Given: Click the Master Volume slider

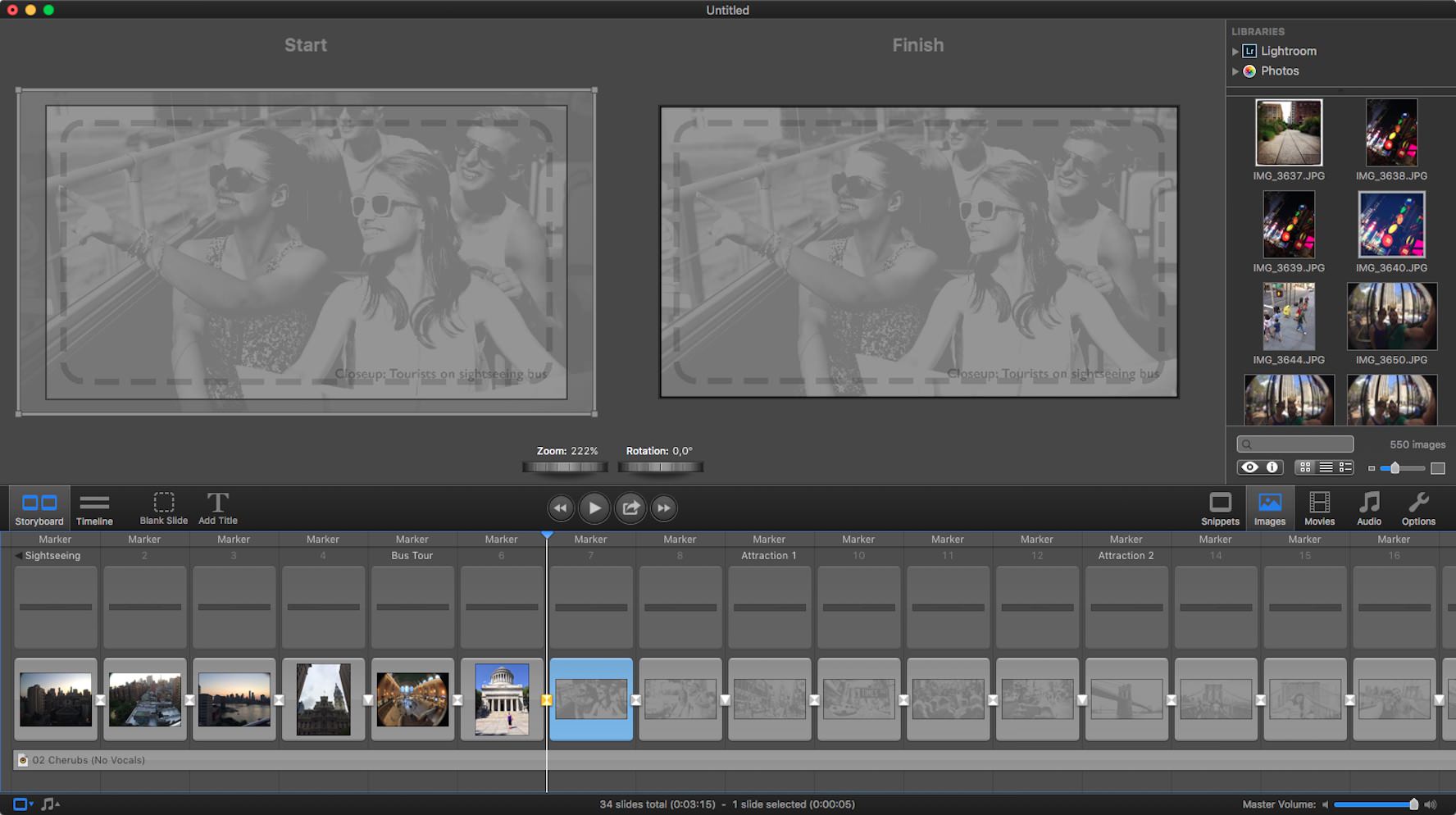Looking at the screenshot, I should 1375,804.
